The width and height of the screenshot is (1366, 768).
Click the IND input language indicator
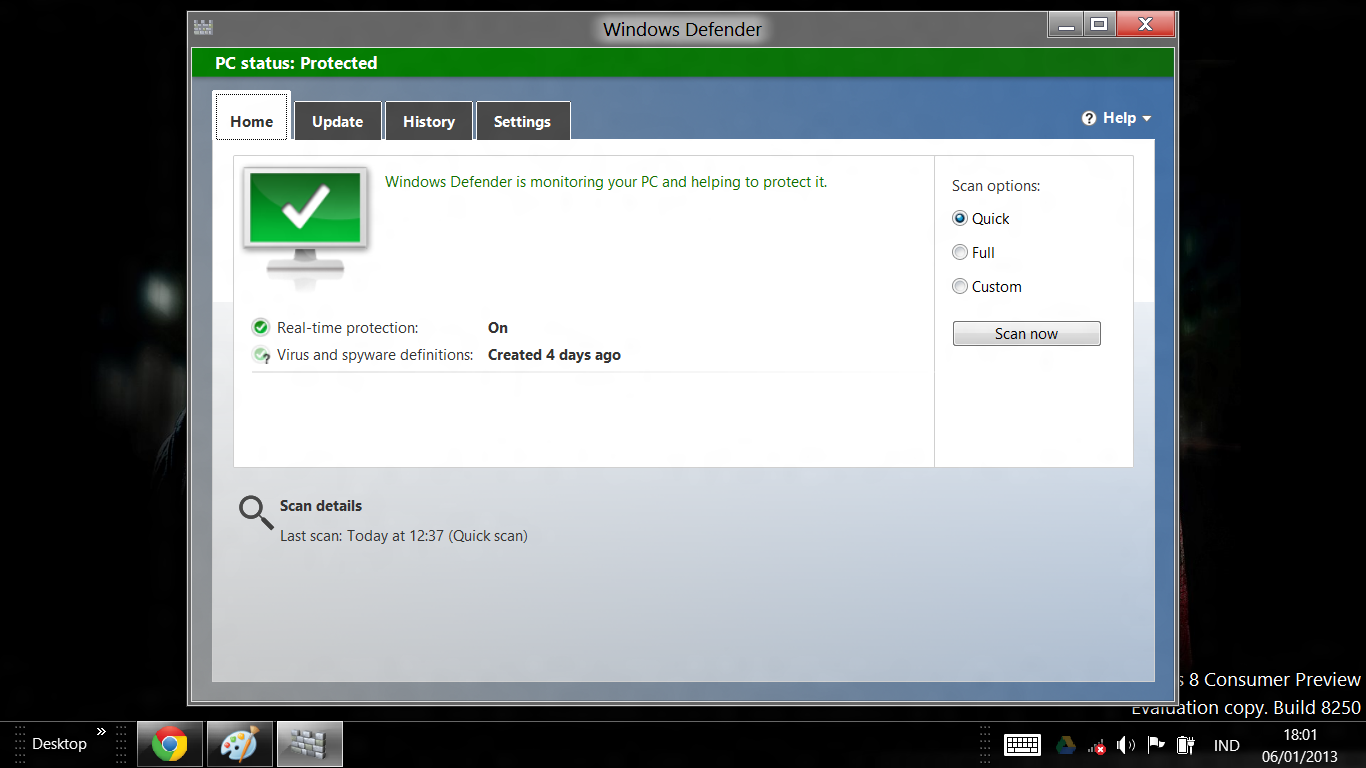tap(1227, 746)
